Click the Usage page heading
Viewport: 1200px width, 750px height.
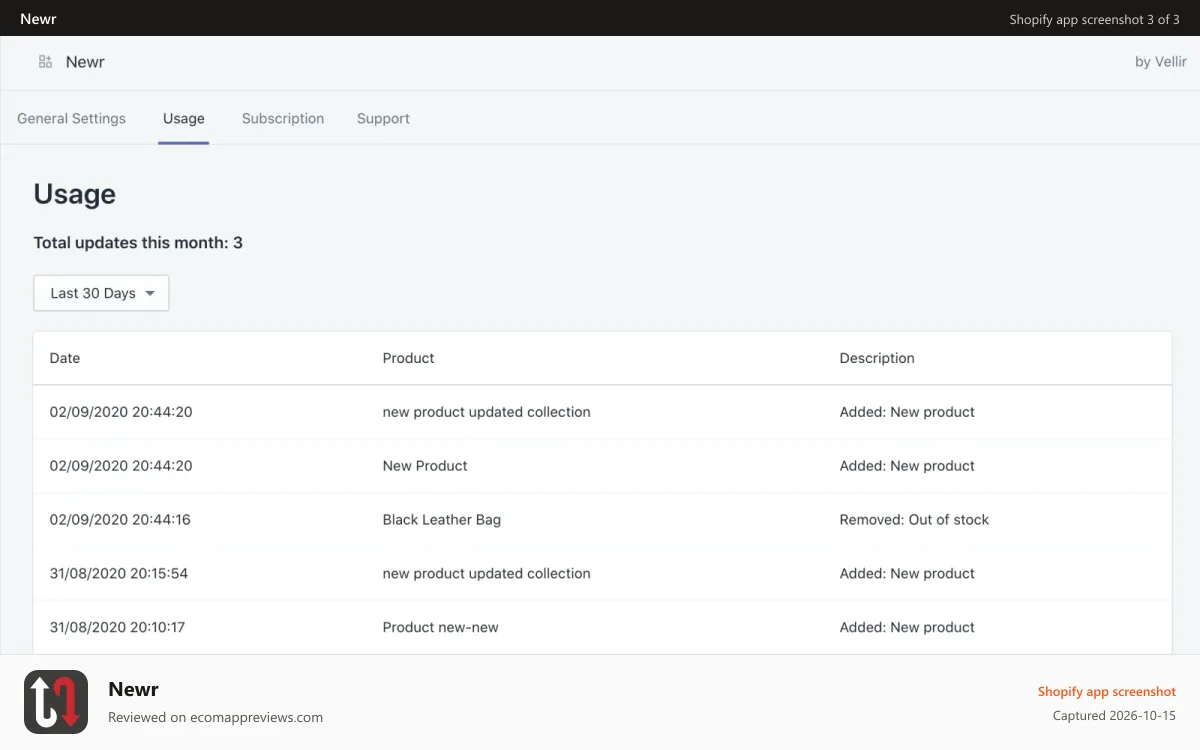[x=75, y=194]
